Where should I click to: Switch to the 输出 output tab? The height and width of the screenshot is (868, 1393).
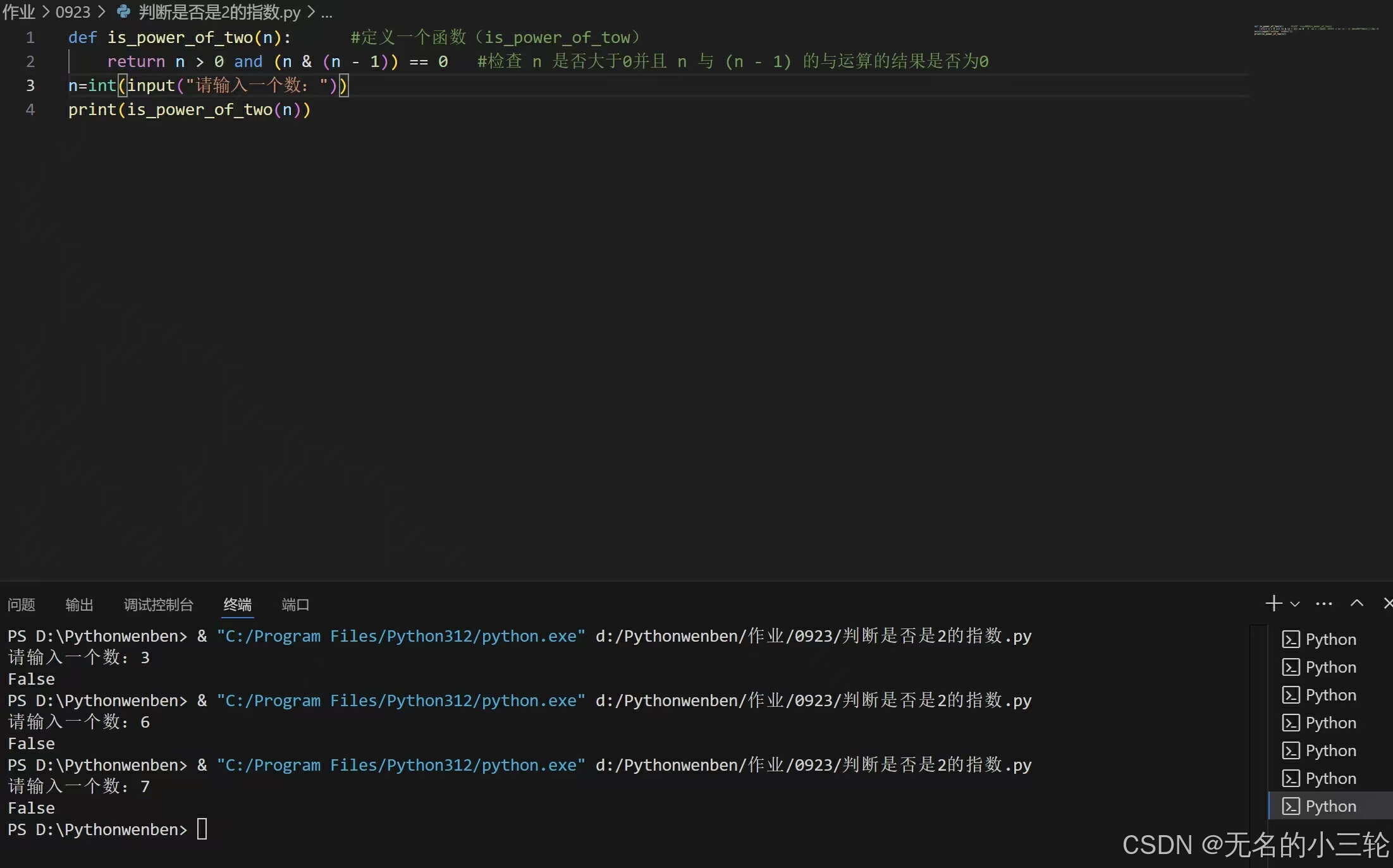[79, 605]
